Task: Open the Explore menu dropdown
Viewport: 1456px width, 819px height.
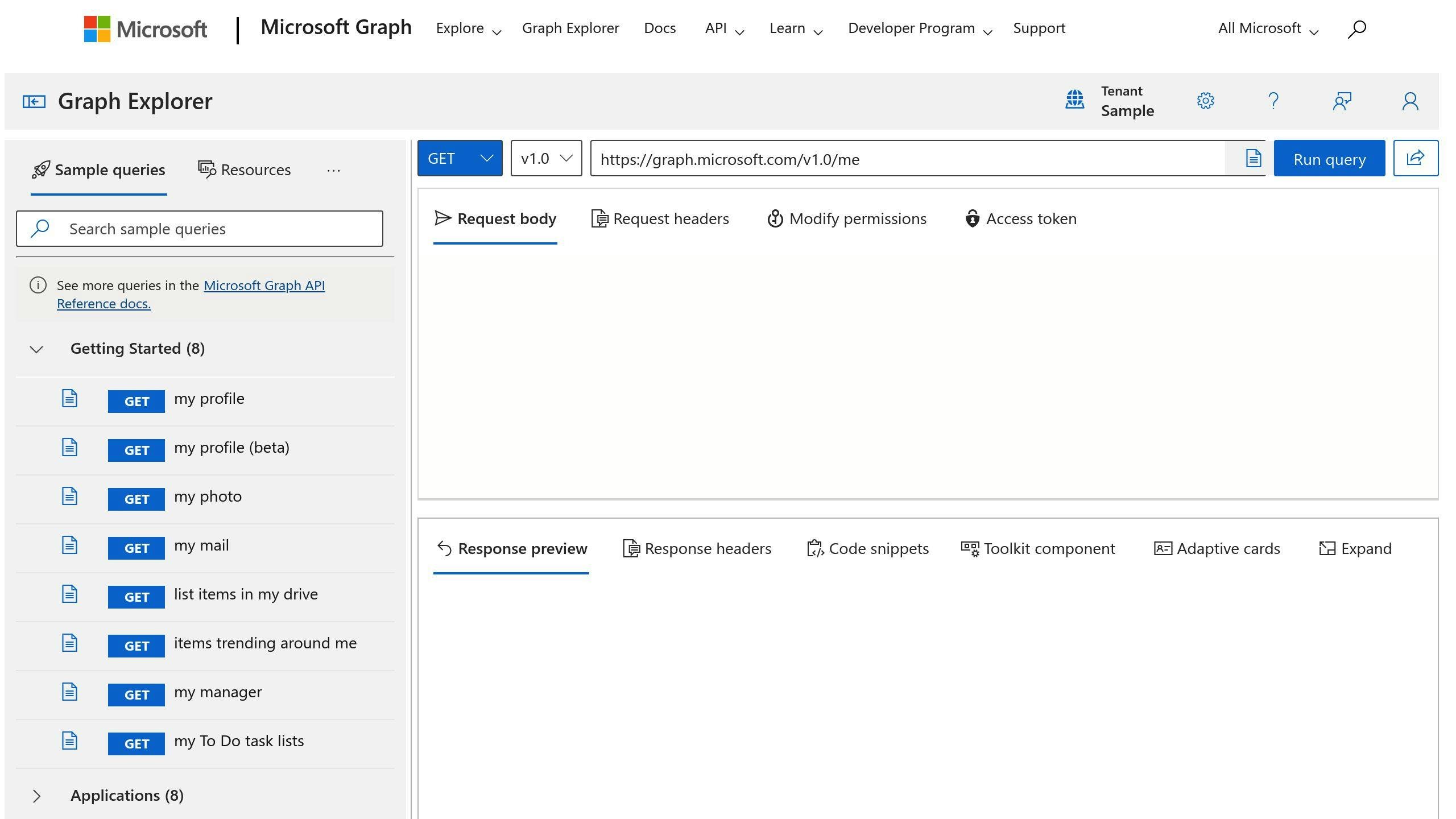Action: click(x=469, y=28)
